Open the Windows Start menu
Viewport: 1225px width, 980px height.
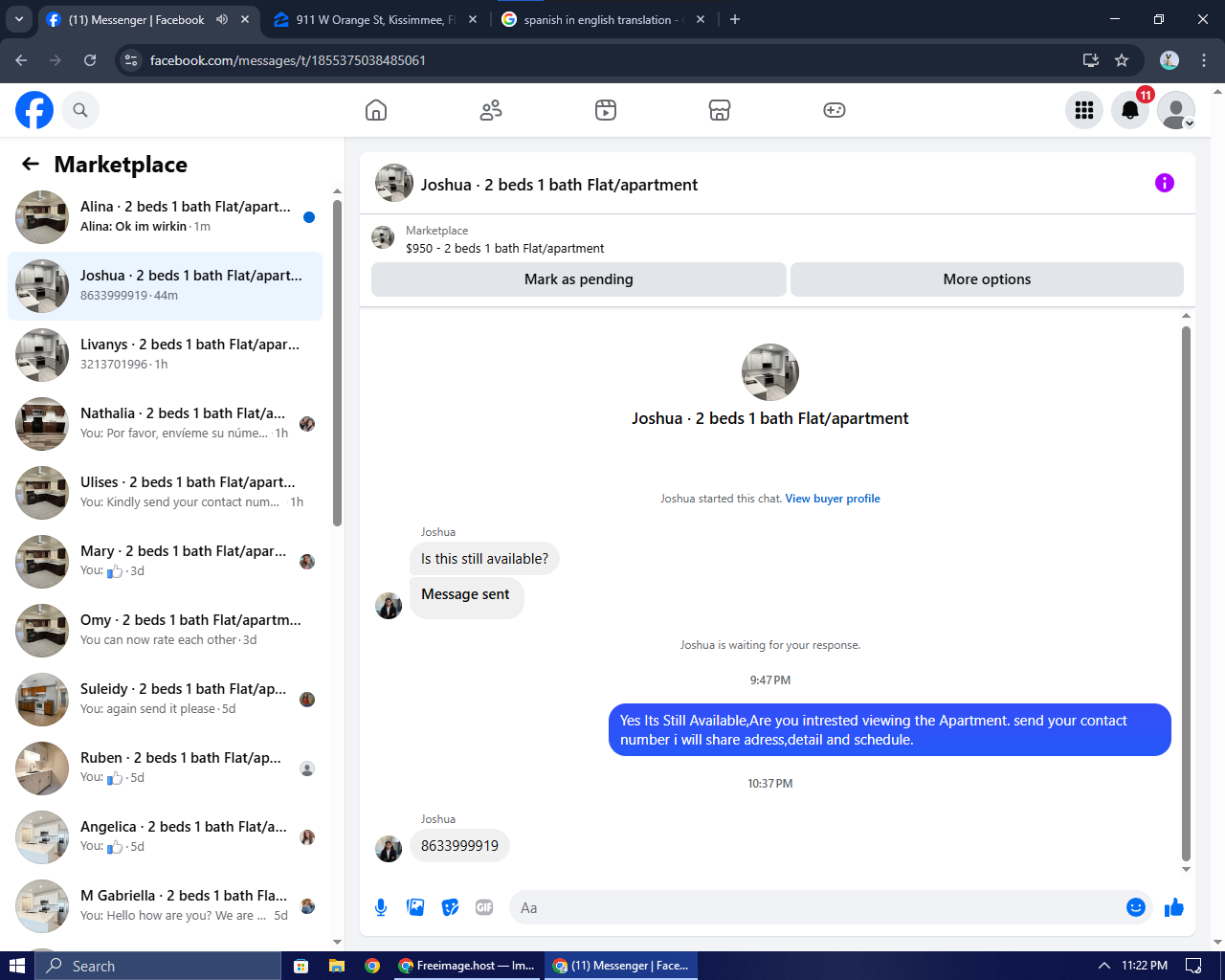[x=16, y=966]
